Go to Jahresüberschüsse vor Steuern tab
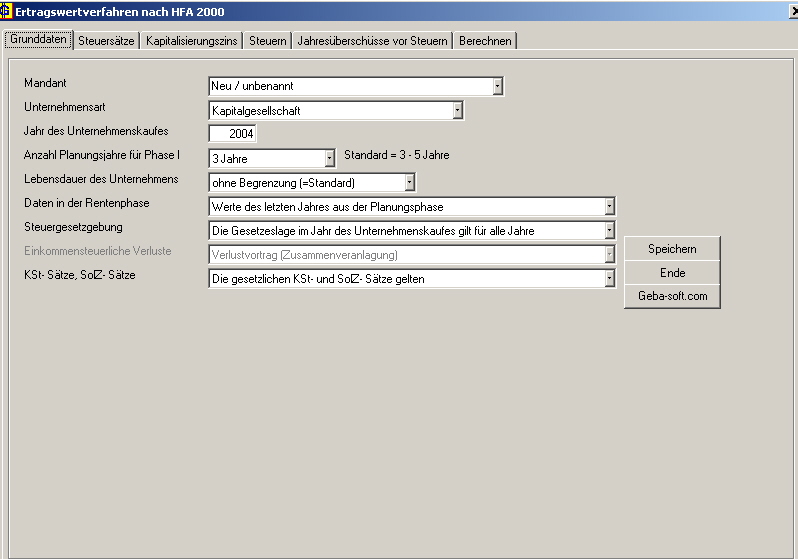Screen dimensions: 798x559 (x=372, y=41)
